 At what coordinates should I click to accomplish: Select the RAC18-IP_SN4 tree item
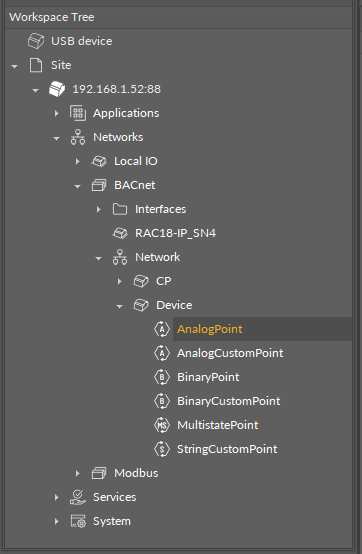(175, 233)
